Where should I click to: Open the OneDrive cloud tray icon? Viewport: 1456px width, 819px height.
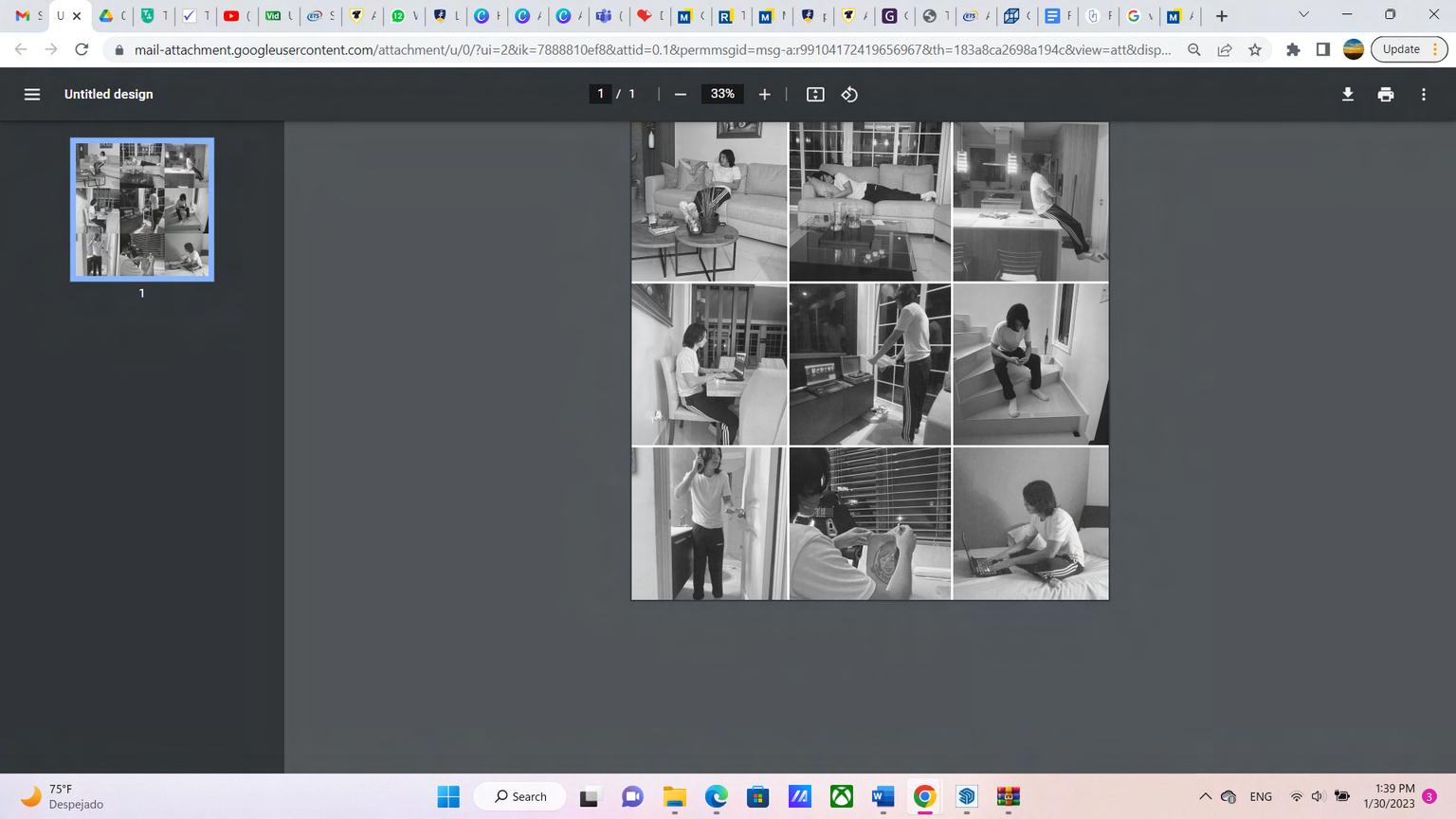(1228, 796)
